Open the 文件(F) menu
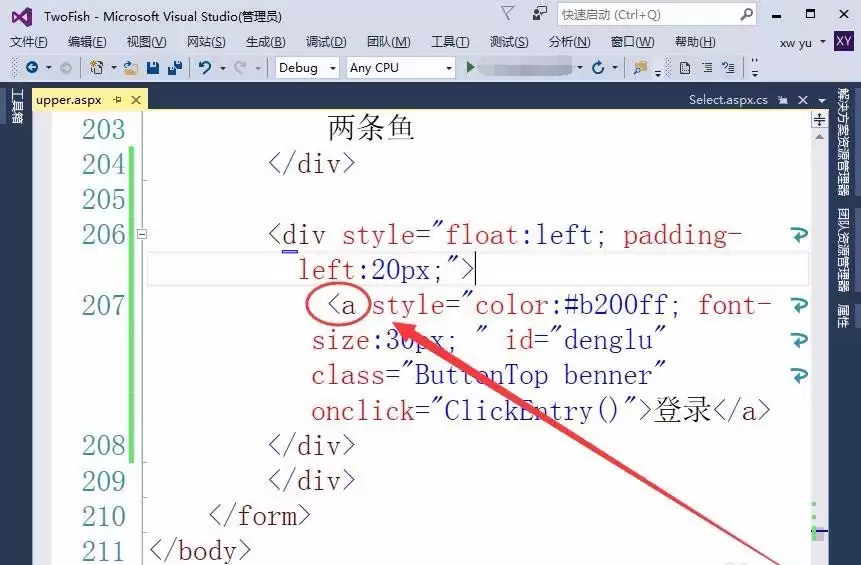 (x=29, y=42)
